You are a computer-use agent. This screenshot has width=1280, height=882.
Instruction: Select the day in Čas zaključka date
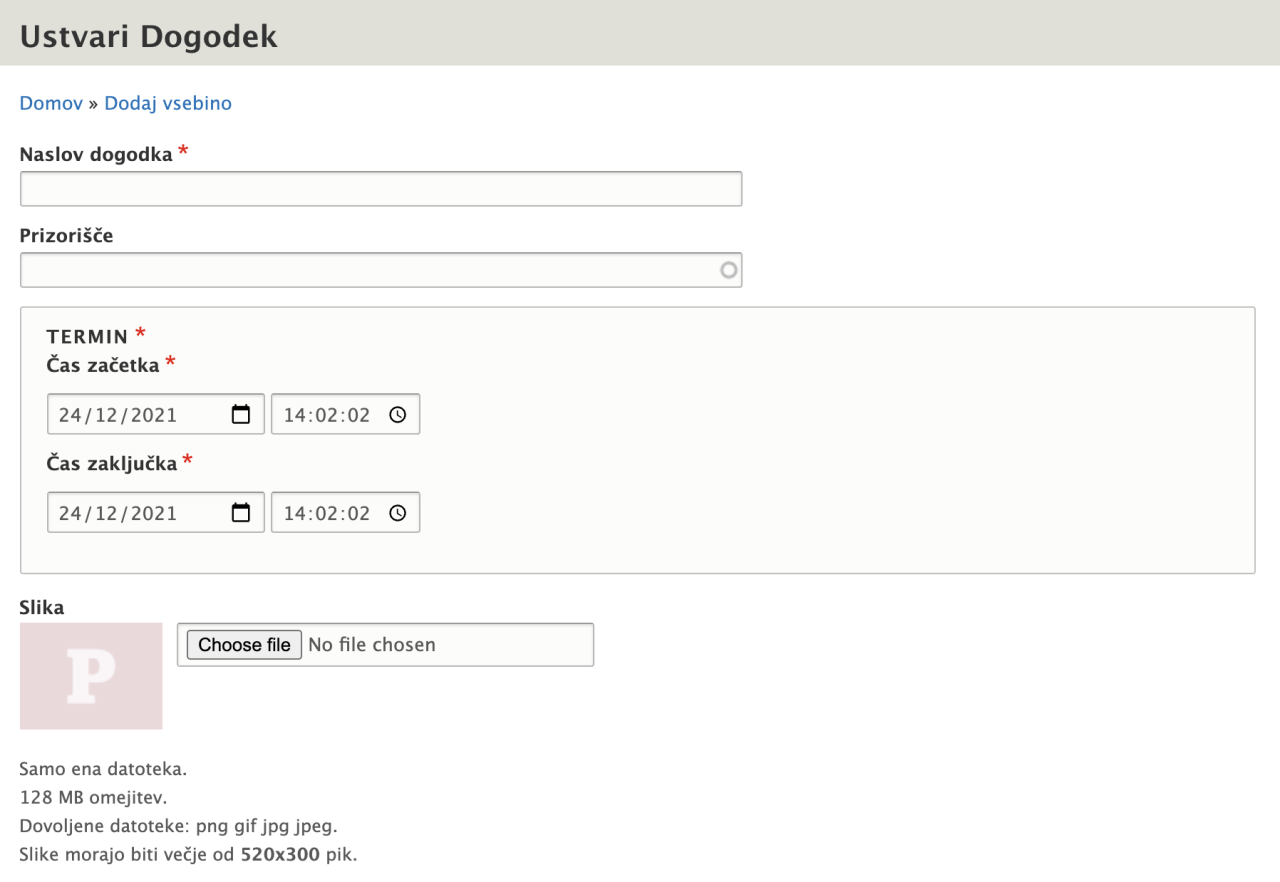tap(70, 513)
